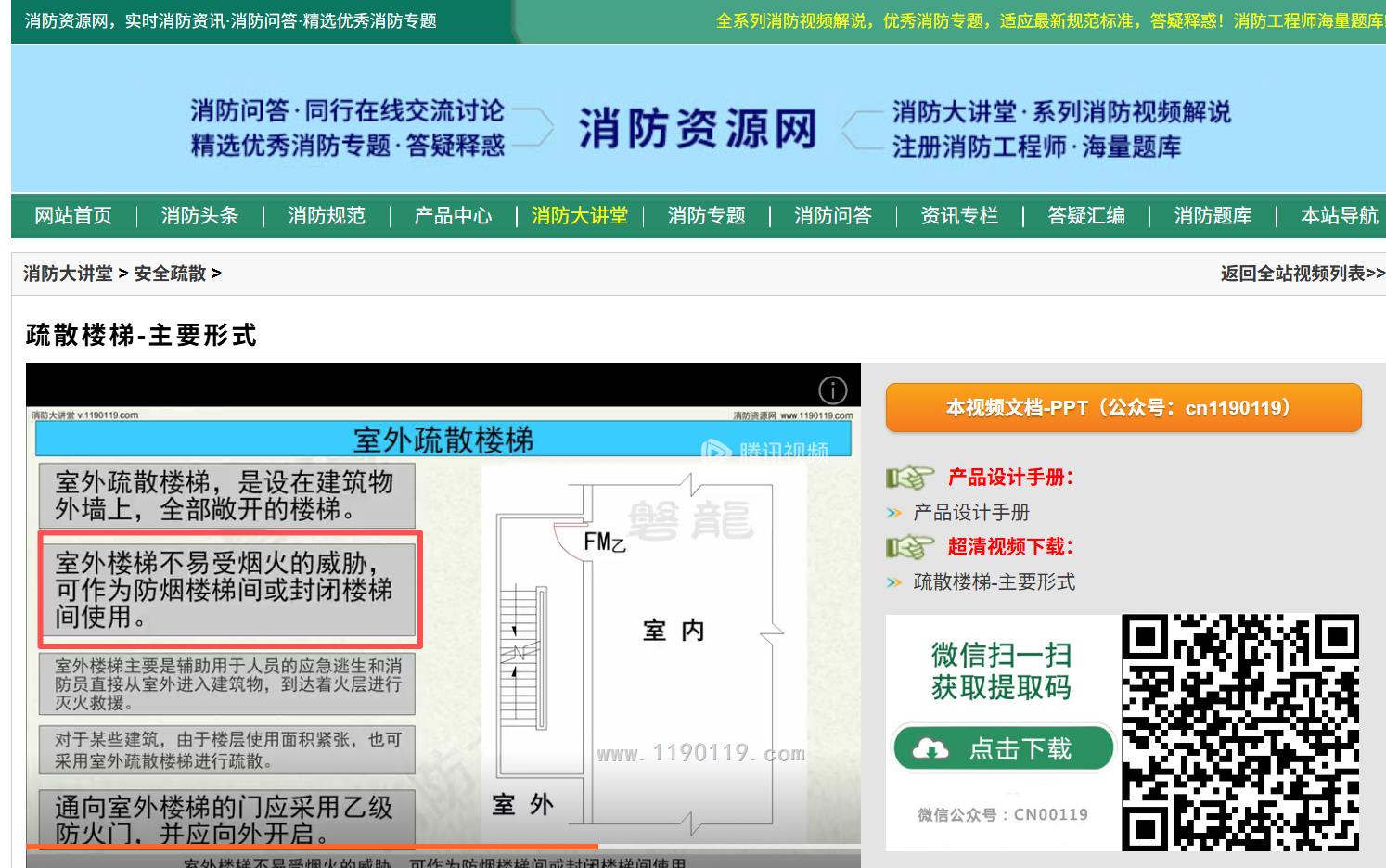
Task: Open the 消防头条 nav item
Action: click(199, 215)
